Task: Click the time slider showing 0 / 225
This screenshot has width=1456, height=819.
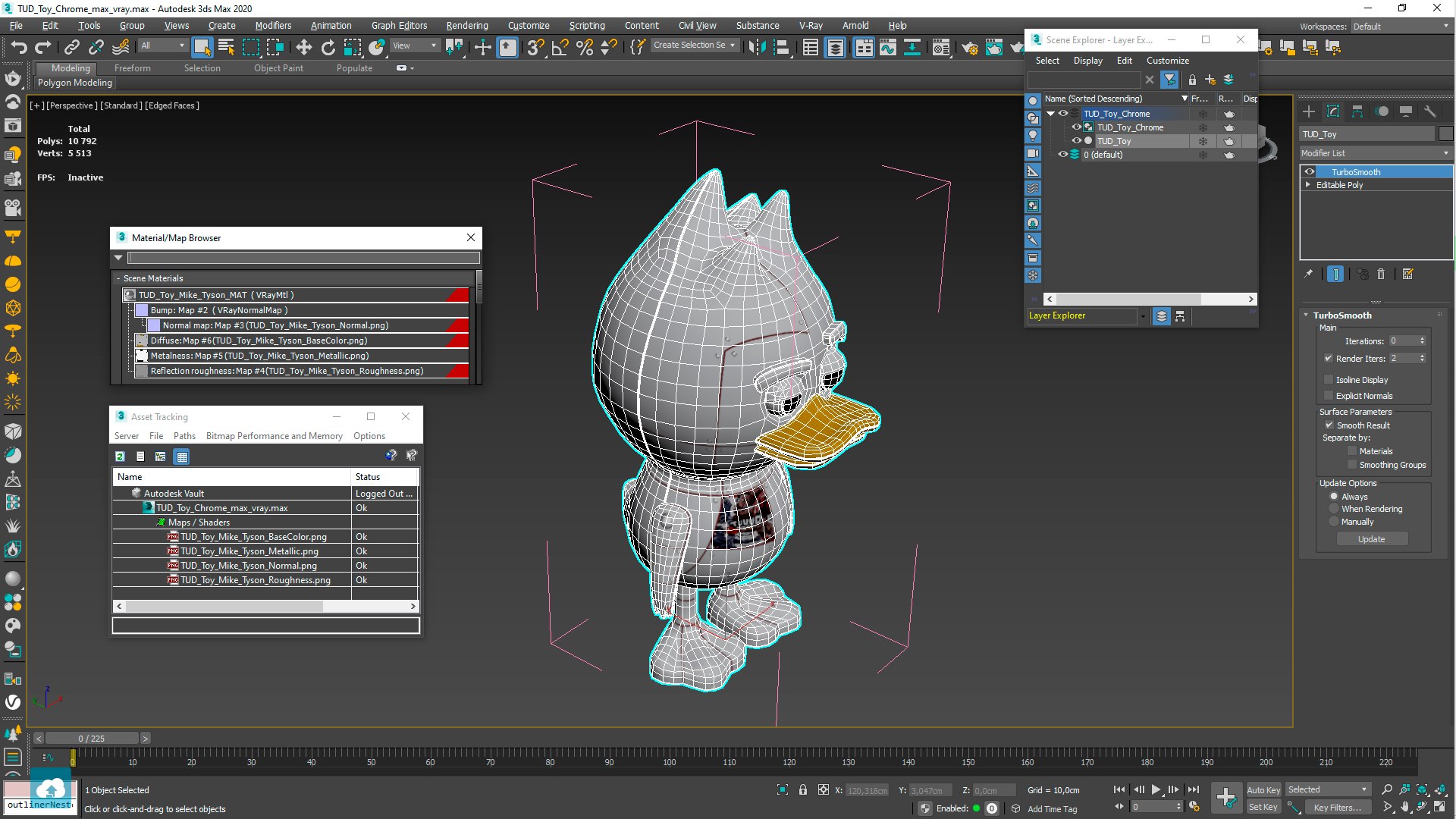Action: click(x=92, y=739)
